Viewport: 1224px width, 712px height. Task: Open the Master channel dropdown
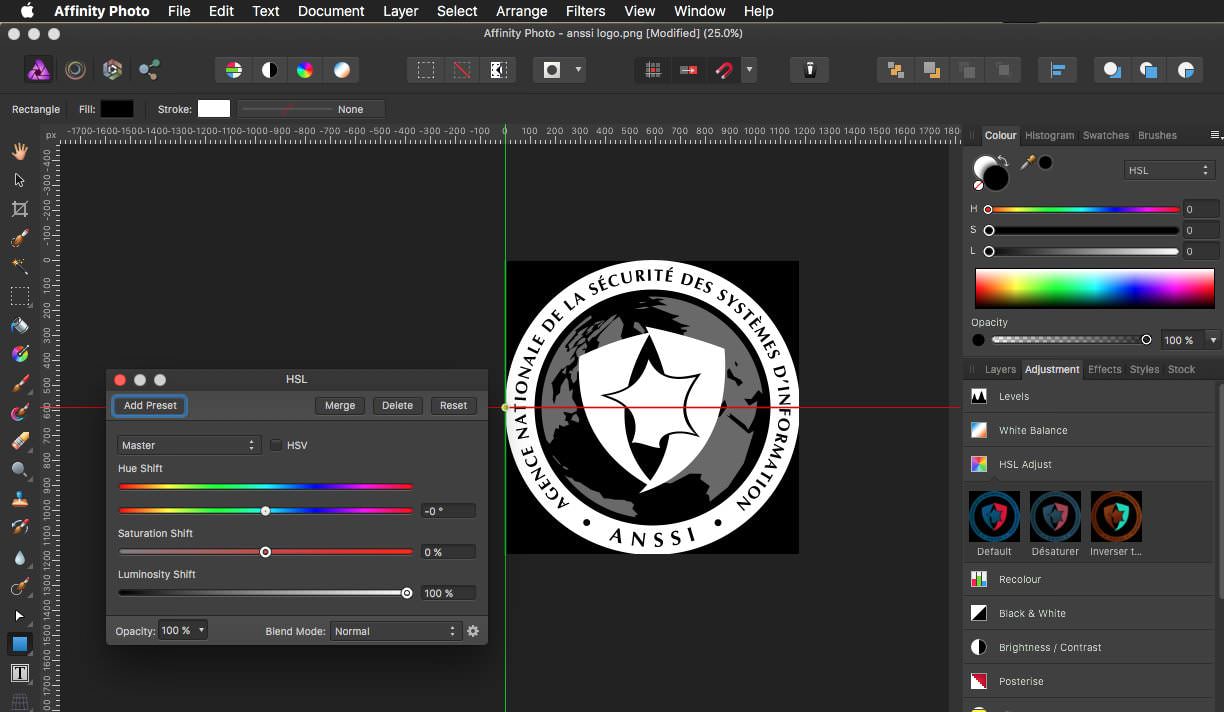189,445
